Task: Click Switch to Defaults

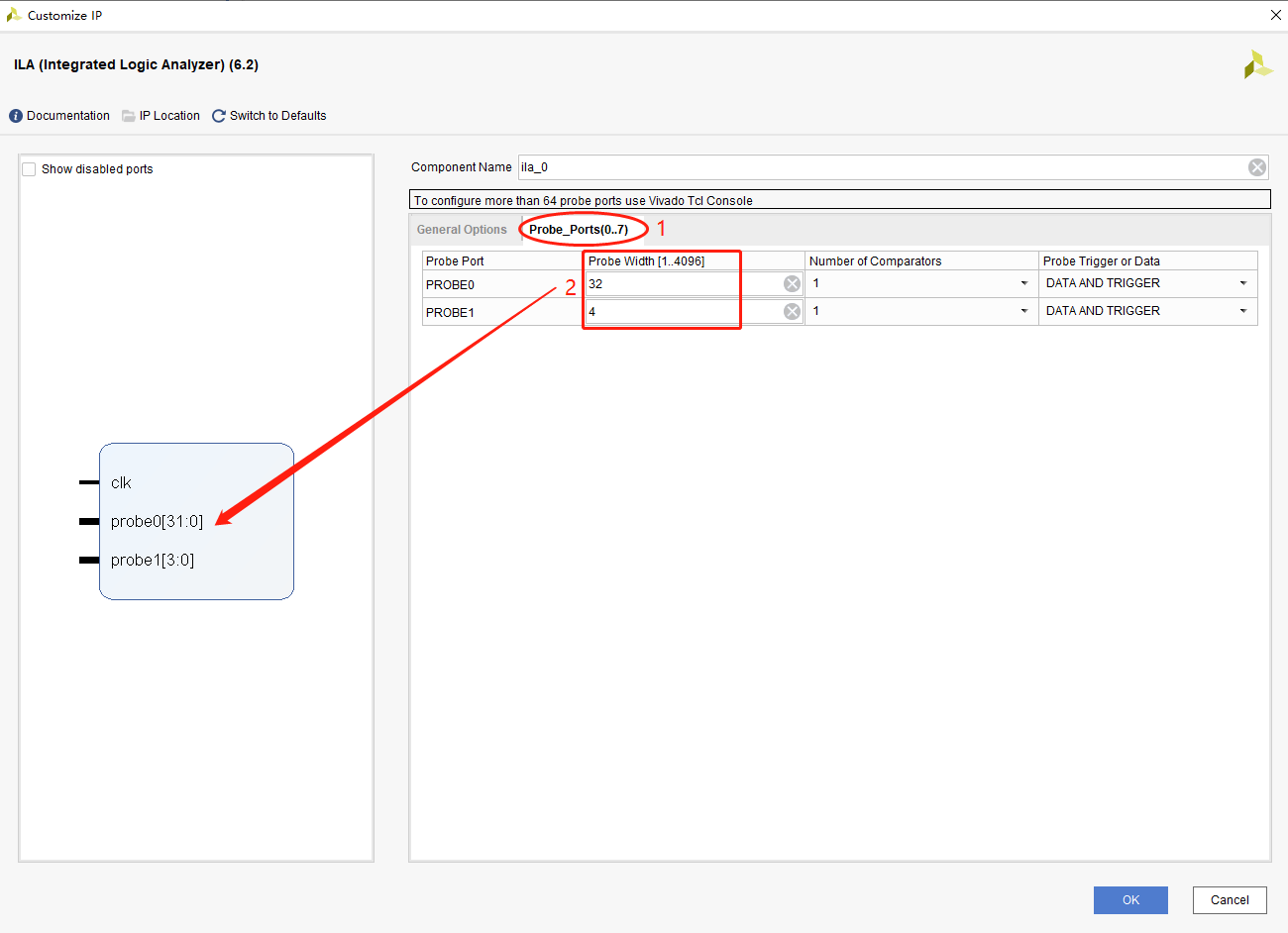Action: click(278, 116)
